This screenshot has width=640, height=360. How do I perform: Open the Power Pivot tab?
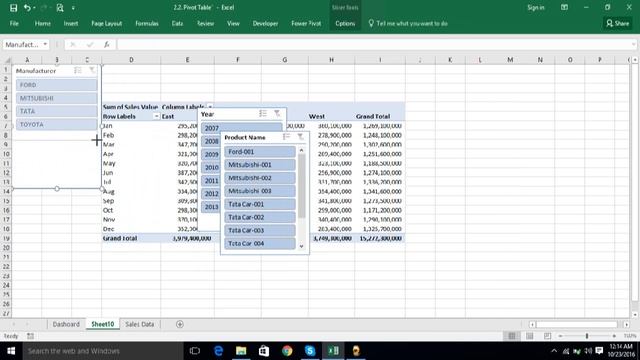click(x=306, y=24)
